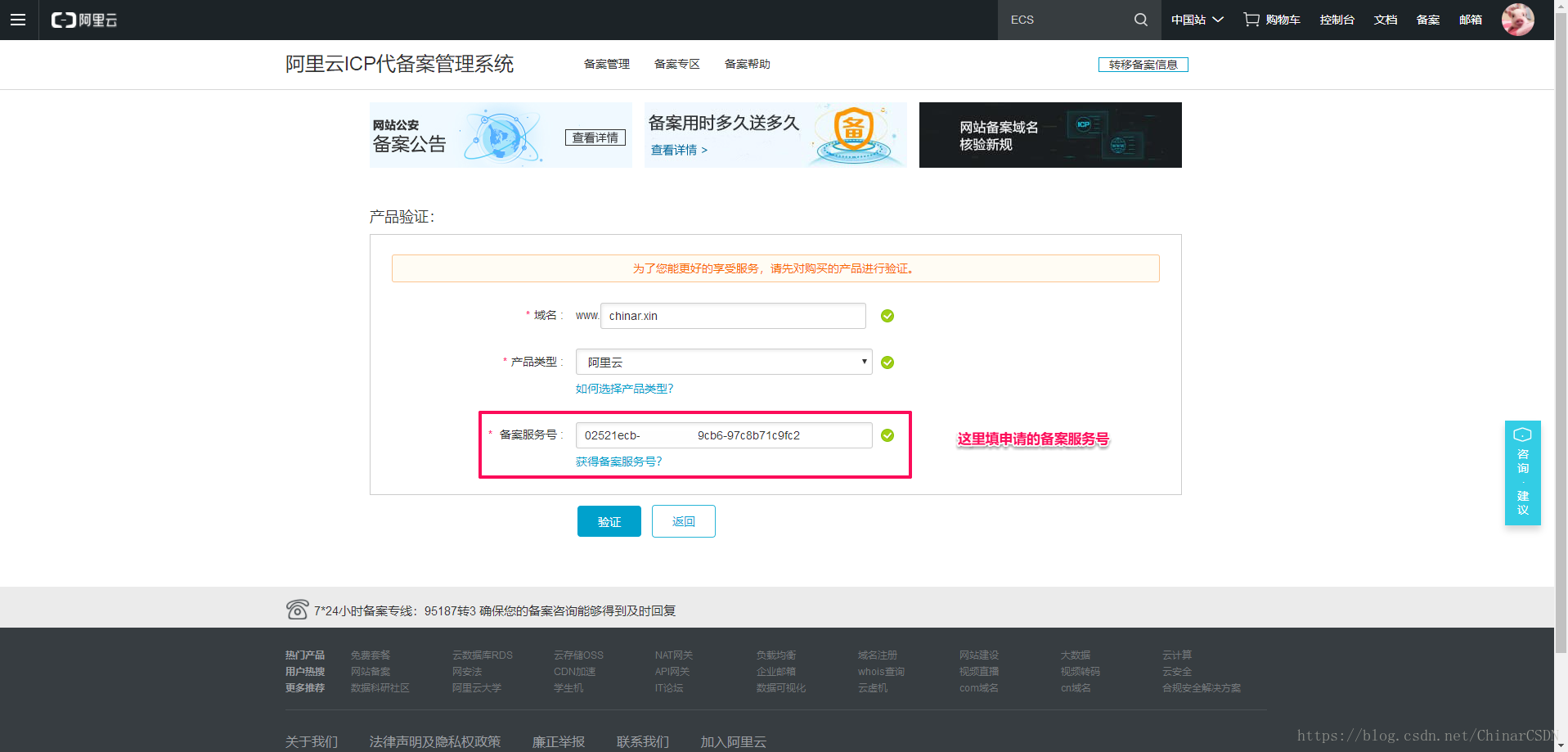Viewport: 1568px width, 752px height.
Task: Click the 阿里云ICP代备案管理系统 title
Action: (x=399, y=64)
